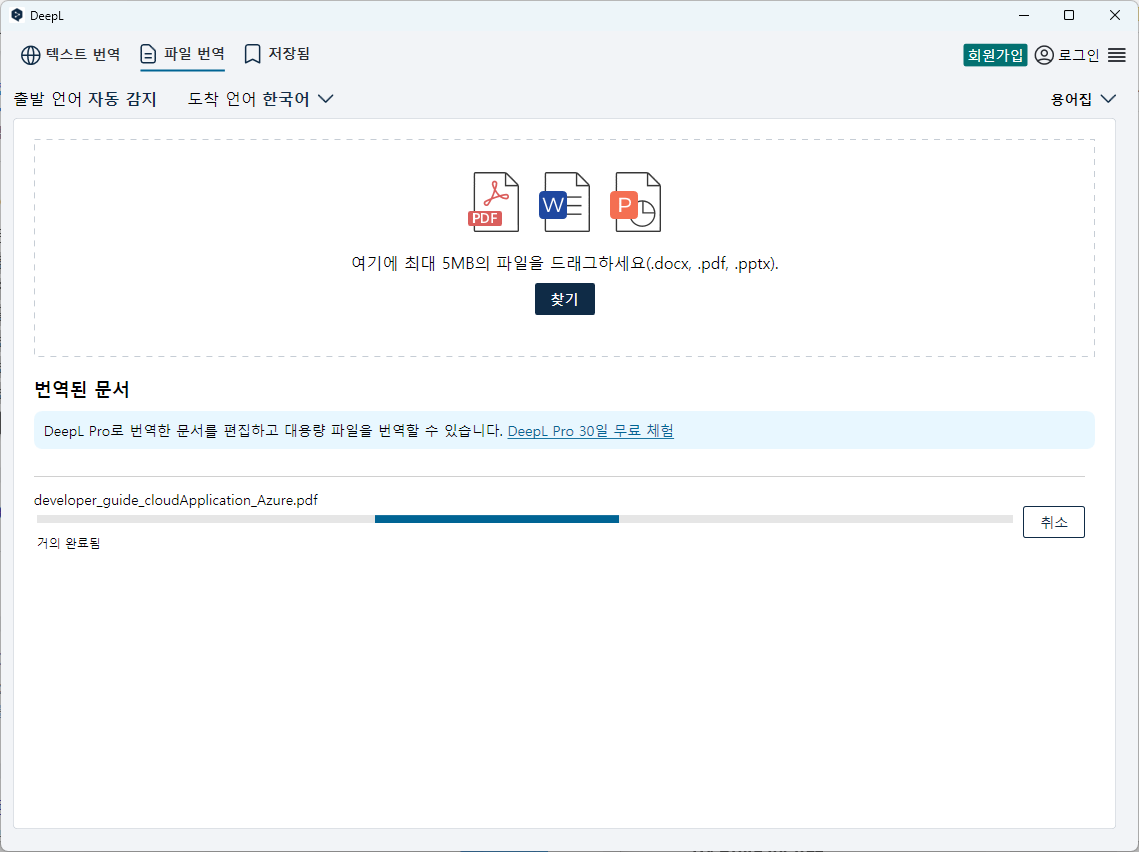Open the 저장됨 tab
This screenshot has height=852, width=1139.
[x=277, y=54]
